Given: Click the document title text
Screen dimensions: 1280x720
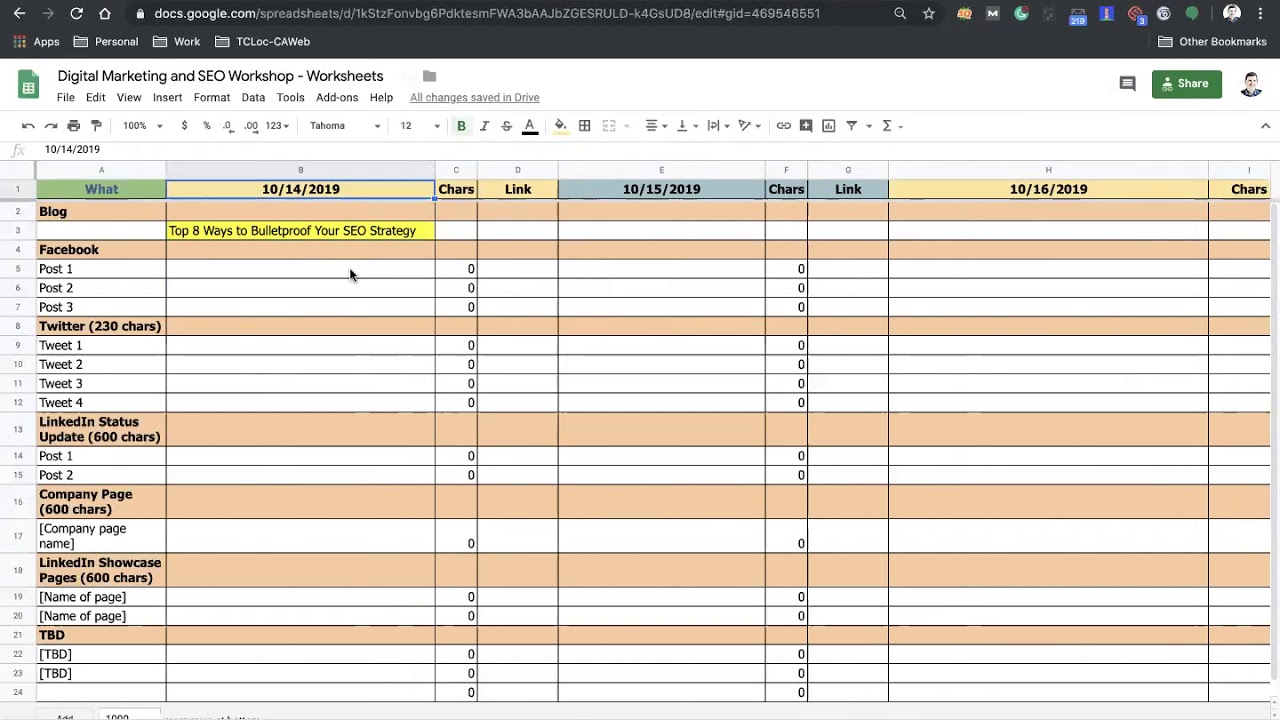Looking at the screenshot, I should (x=220, y=76).
